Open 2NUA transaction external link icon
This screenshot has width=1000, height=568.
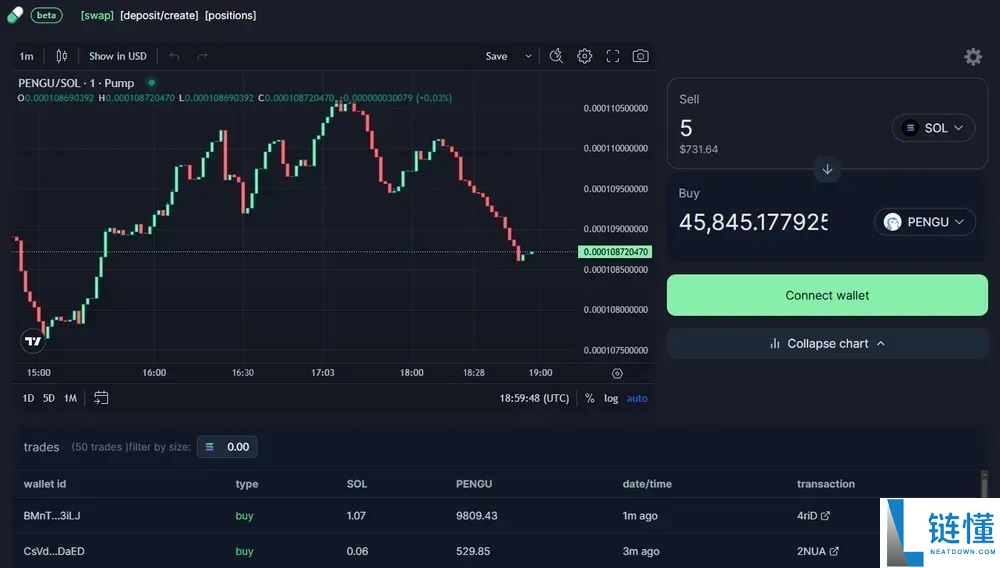coord(834,551)
